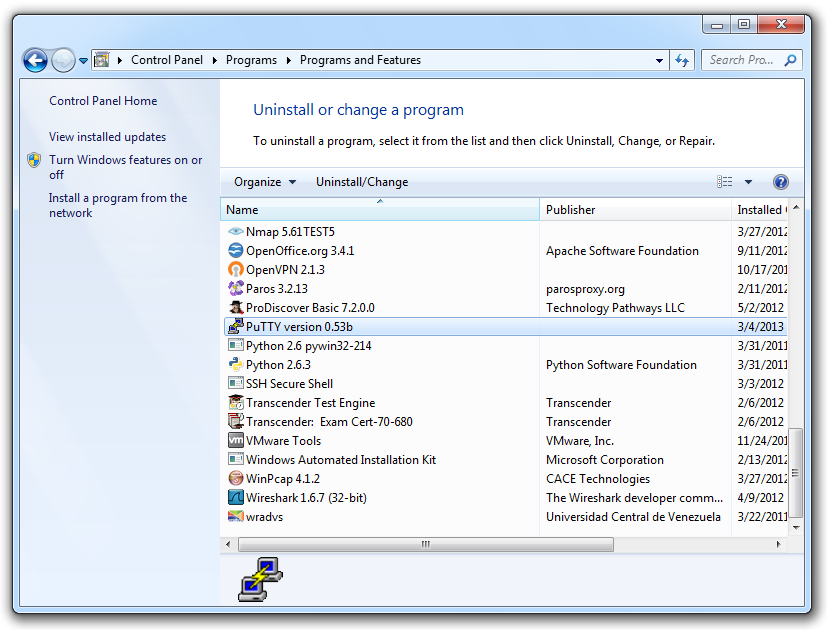Click the Change your view icon
The height and width of the screenshot is (630, 827).
coord(725,182)
